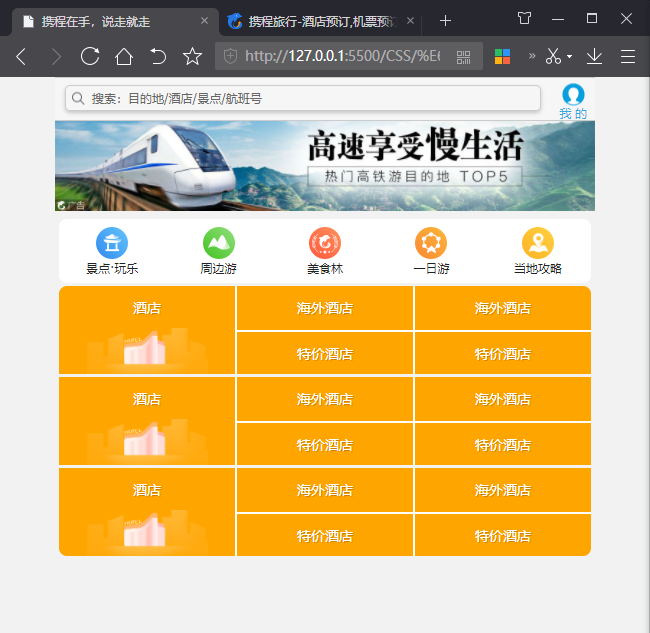Reload the current page
The width and height of the screenshot is (650, 633).
coord(90,56)
